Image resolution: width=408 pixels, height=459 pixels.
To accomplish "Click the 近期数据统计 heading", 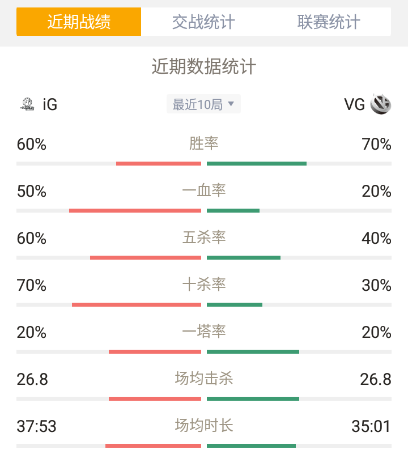I will [x=204, y=66].
